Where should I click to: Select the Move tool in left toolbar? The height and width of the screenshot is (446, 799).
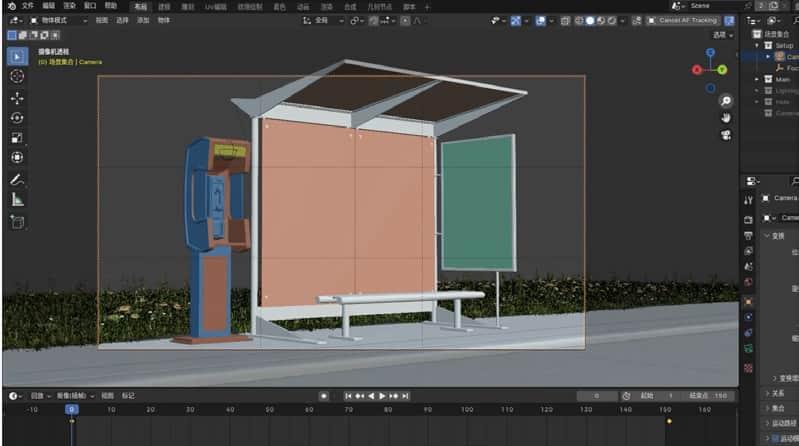pyautogui.click(x=17, y=98)
